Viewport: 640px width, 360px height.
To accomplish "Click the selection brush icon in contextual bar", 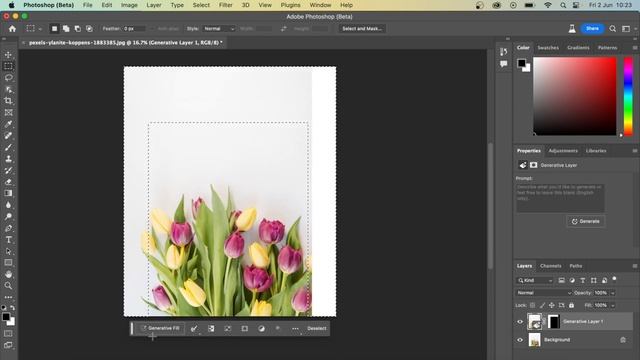I will click(194, 328).
